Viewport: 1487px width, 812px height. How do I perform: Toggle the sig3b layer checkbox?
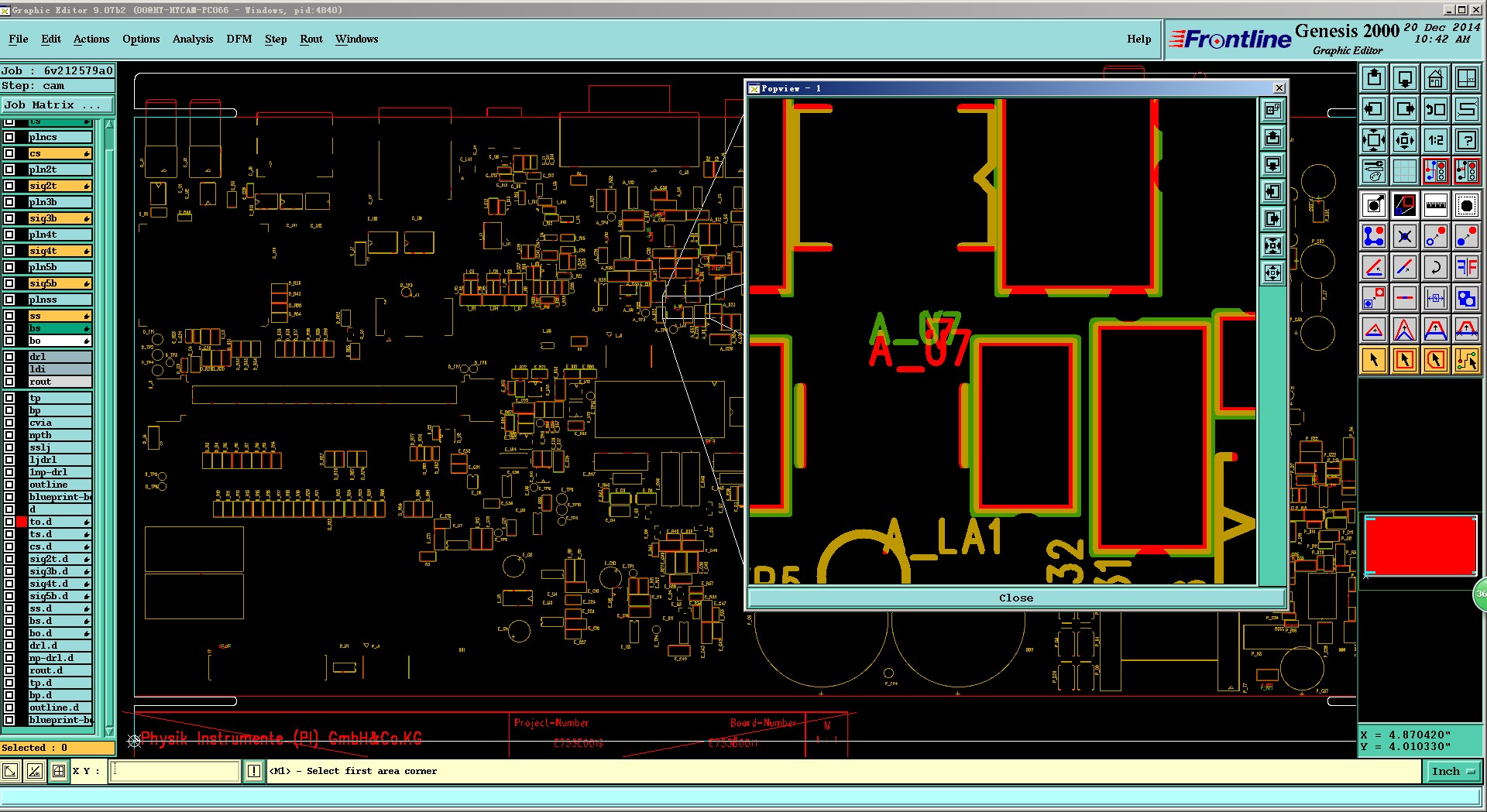9,218
